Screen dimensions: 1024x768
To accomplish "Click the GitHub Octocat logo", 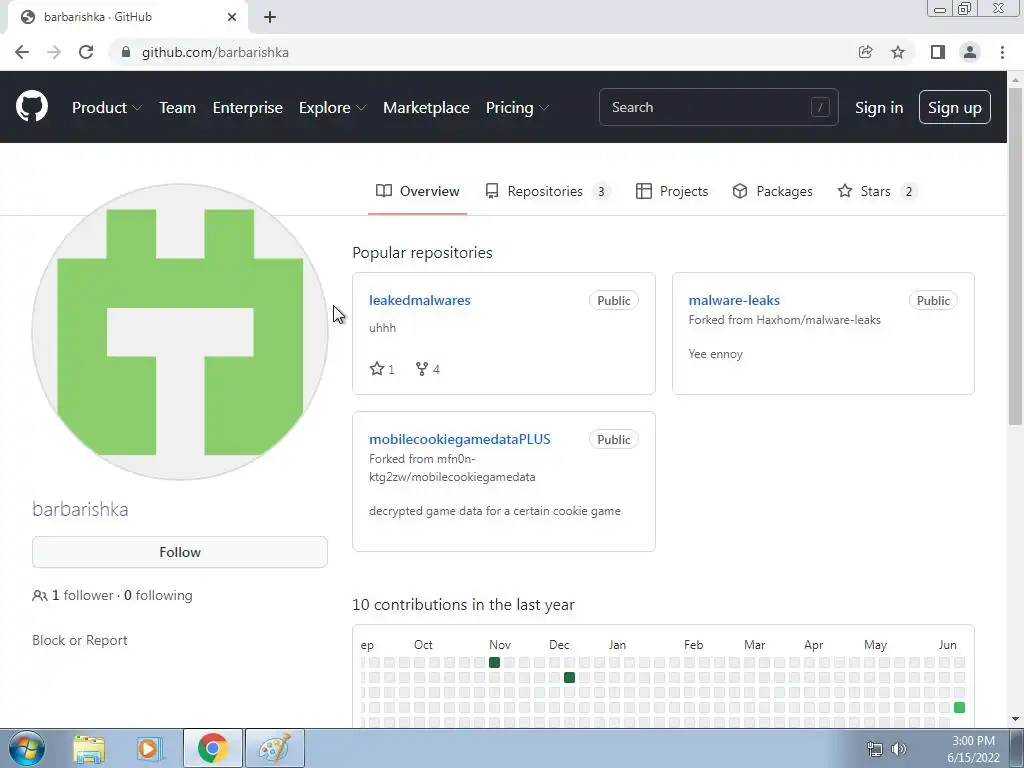I will 32,107.
